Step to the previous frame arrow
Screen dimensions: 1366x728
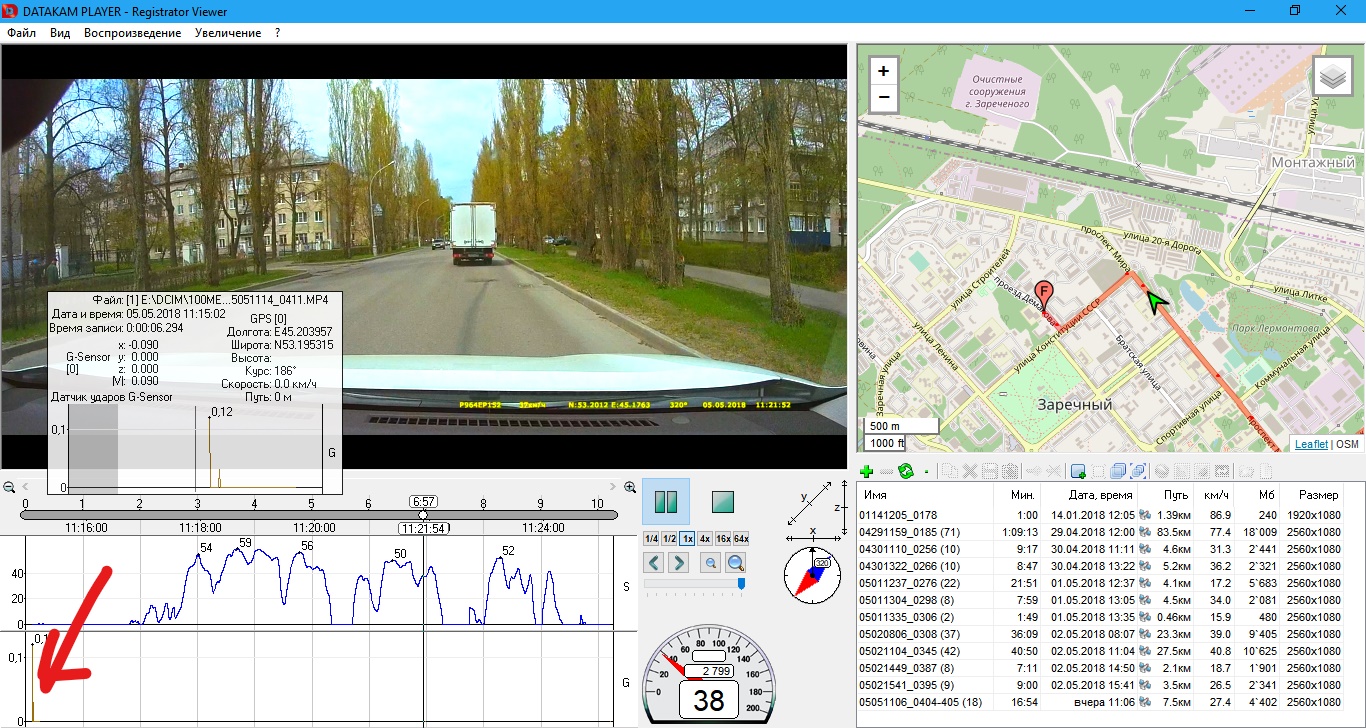tap(654, 563)
